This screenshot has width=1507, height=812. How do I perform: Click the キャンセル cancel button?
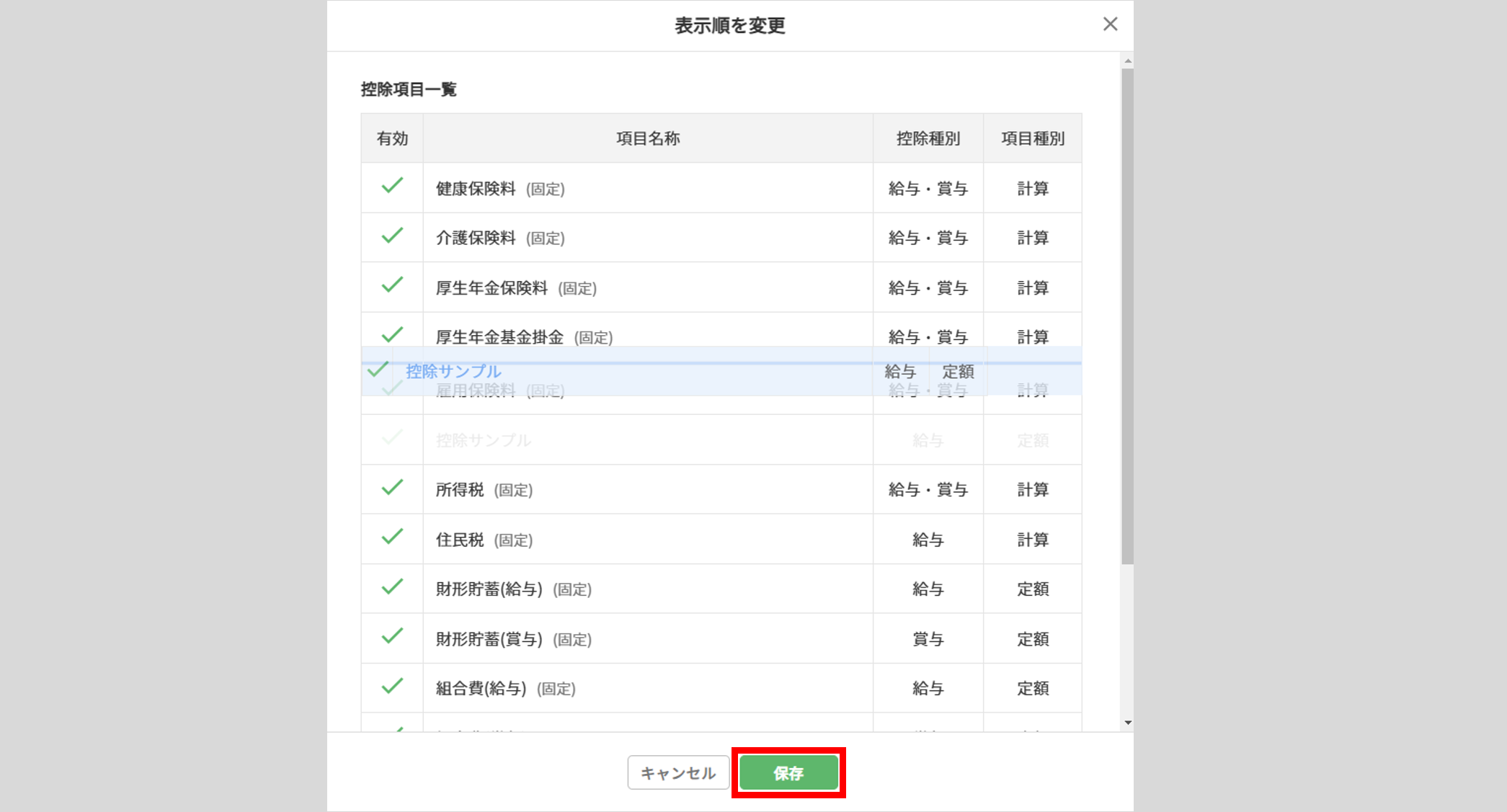tap(677, 773)
